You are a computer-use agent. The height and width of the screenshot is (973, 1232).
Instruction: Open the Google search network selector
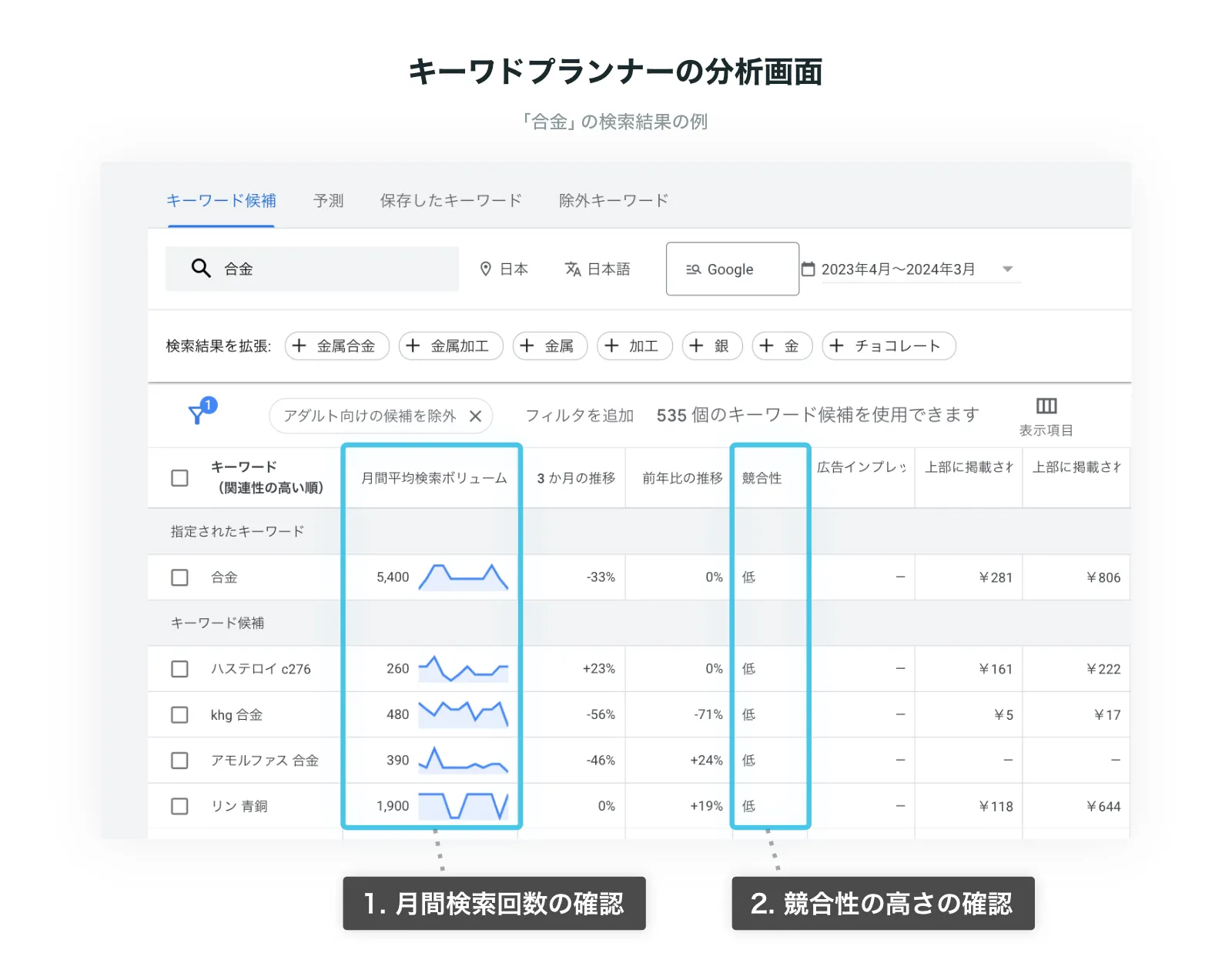click(732, 269)
